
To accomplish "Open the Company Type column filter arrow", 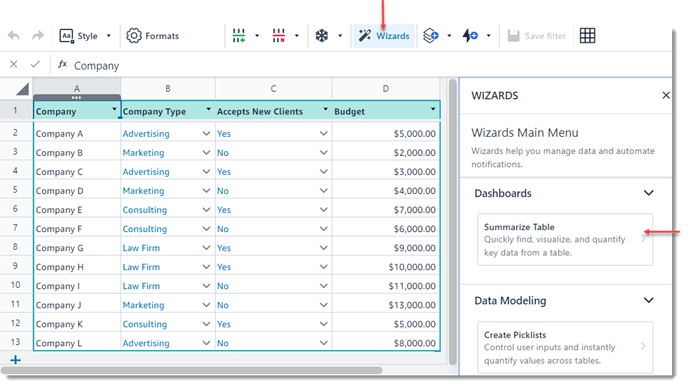I will click(208, 109).
